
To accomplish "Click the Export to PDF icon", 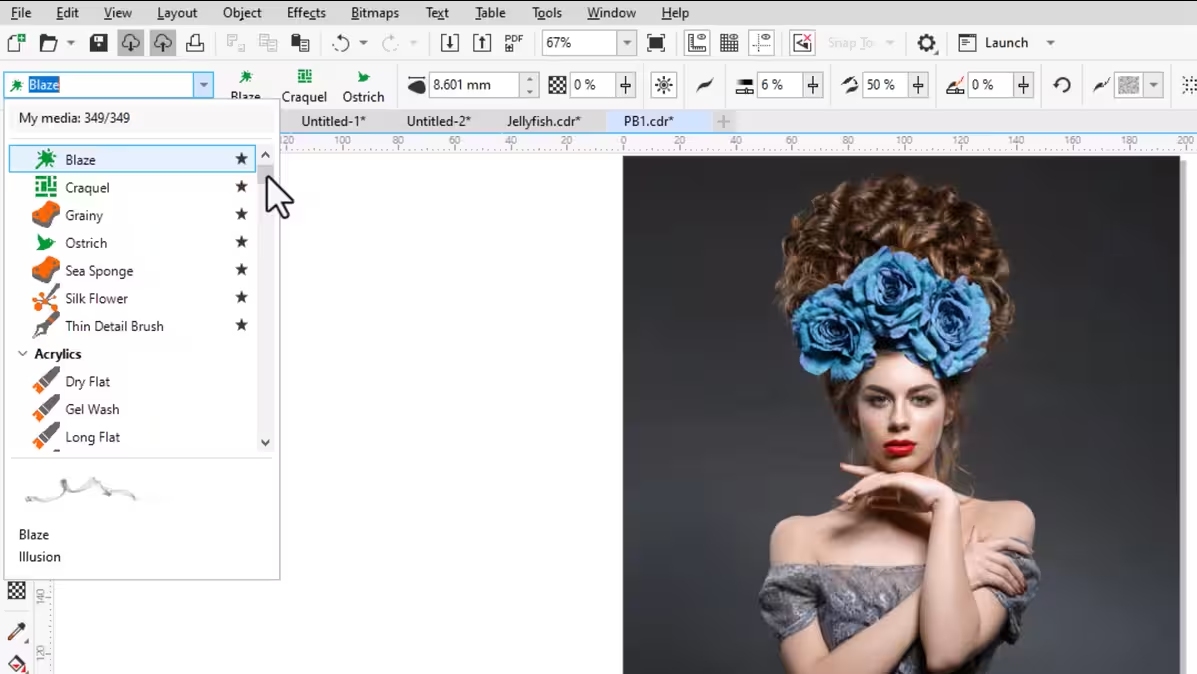I will click(x=514, y=43).
